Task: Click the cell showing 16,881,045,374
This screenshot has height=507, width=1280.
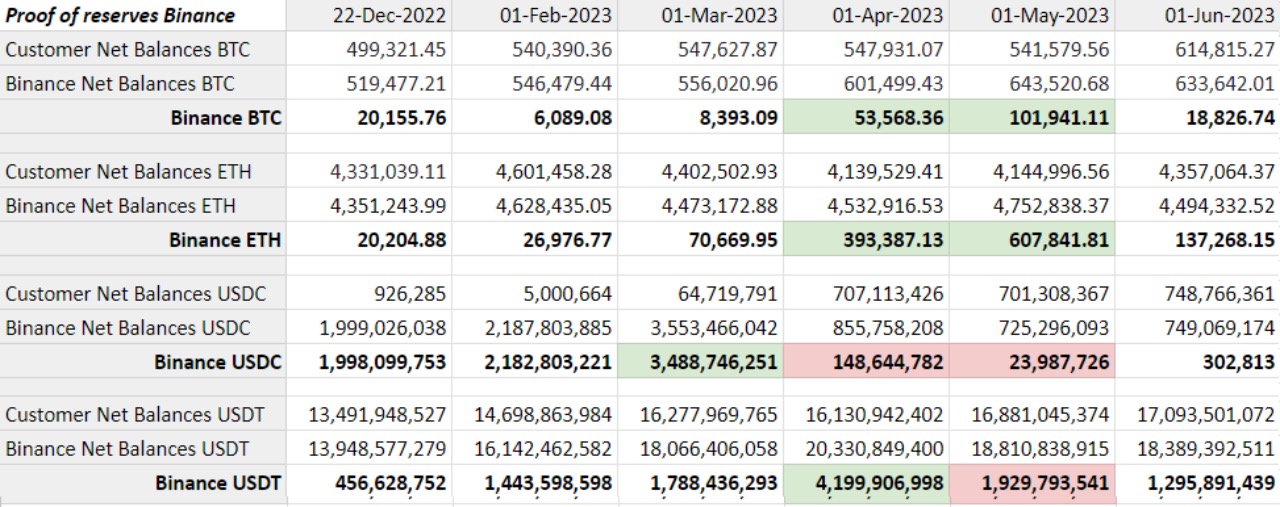Action: [1032, 415]
